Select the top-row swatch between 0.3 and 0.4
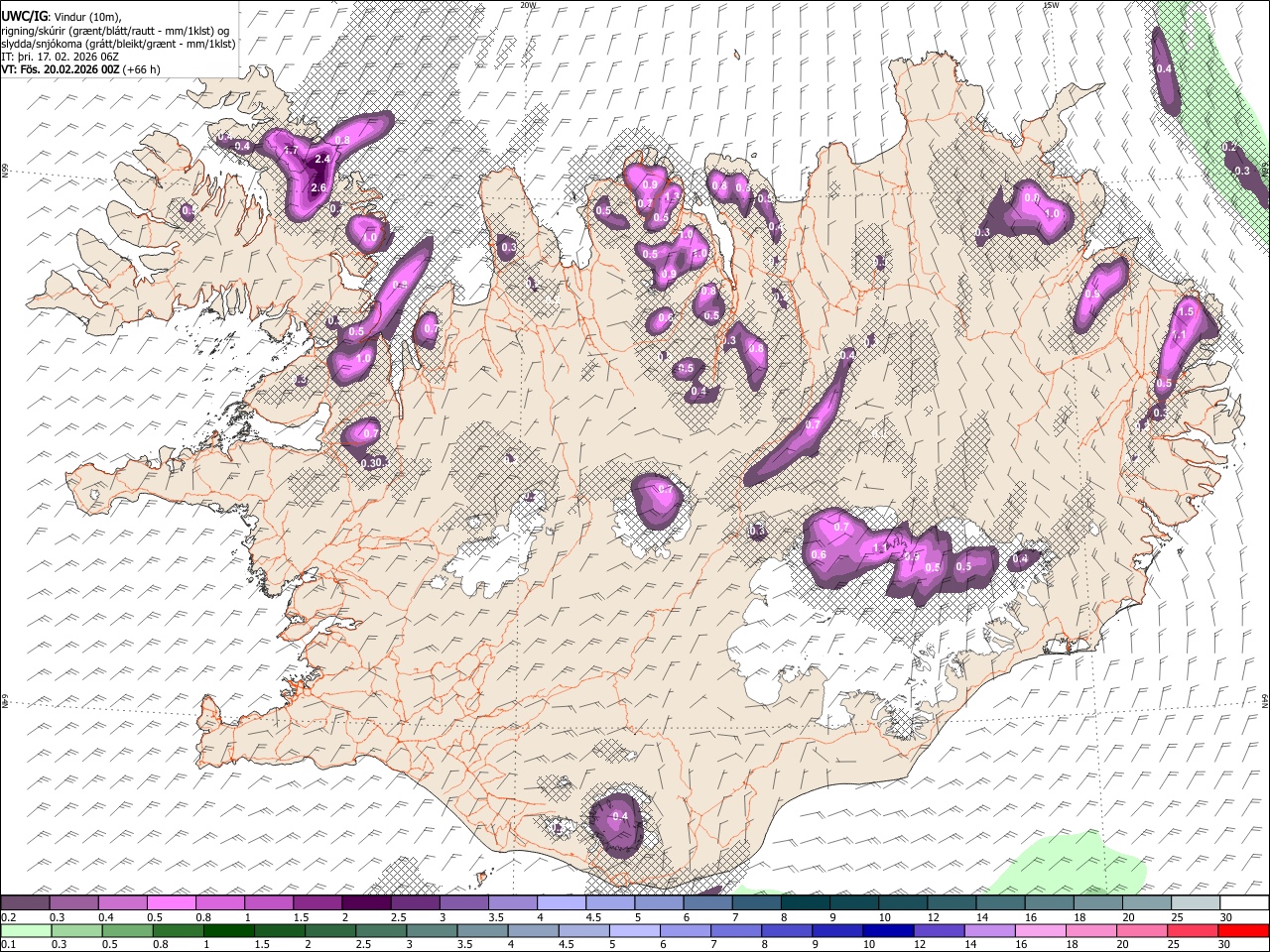 click(74, 902)
